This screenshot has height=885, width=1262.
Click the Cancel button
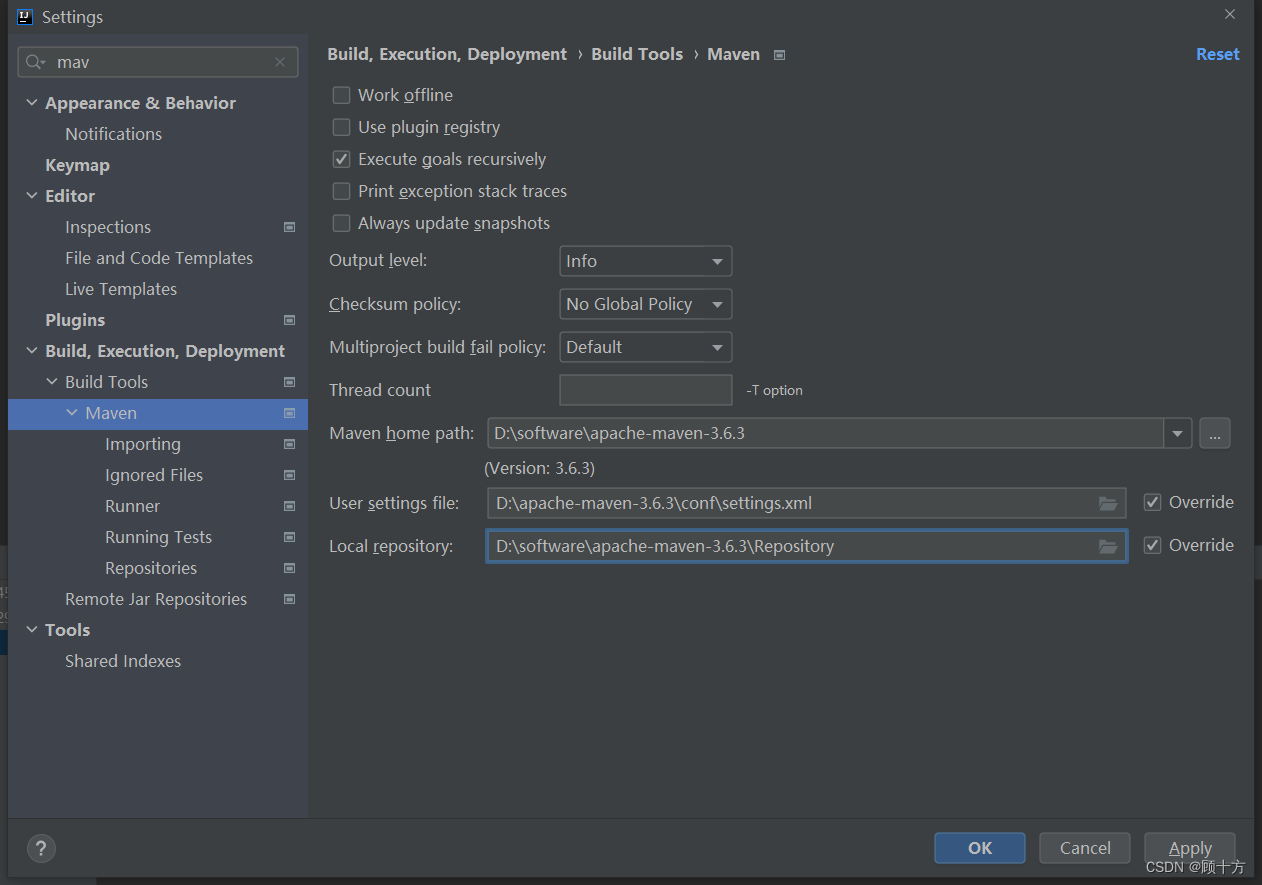[1085, 848]
